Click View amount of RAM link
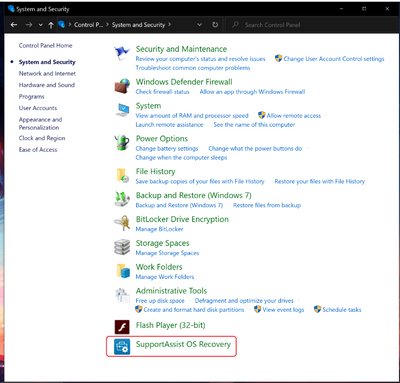Screen dimensions: 400x383 tap(192, 116)
